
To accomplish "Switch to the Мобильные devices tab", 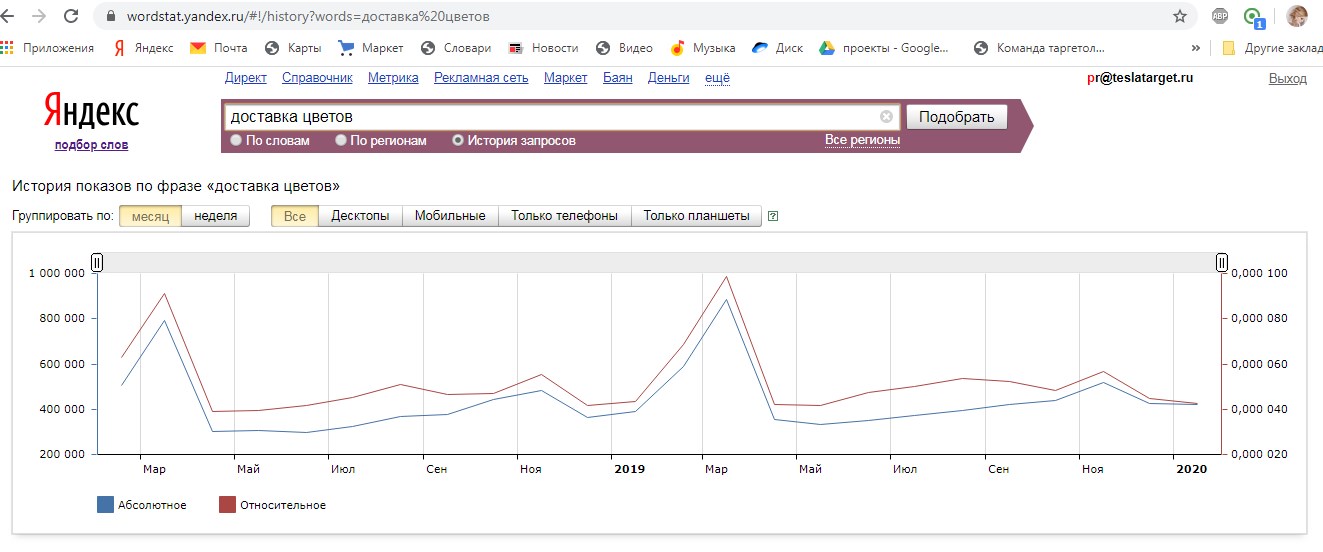I will click(x=450, y=216).
